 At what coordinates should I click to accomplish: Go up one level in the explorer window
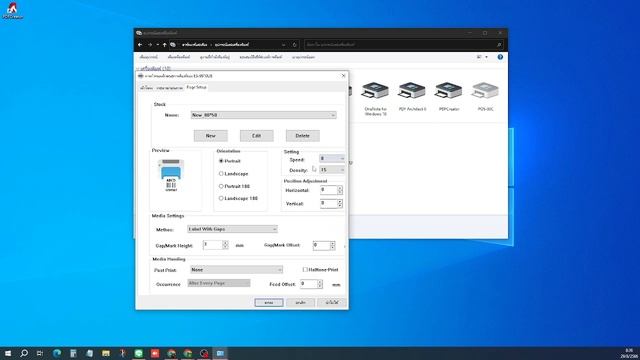(x=164, y=44)
